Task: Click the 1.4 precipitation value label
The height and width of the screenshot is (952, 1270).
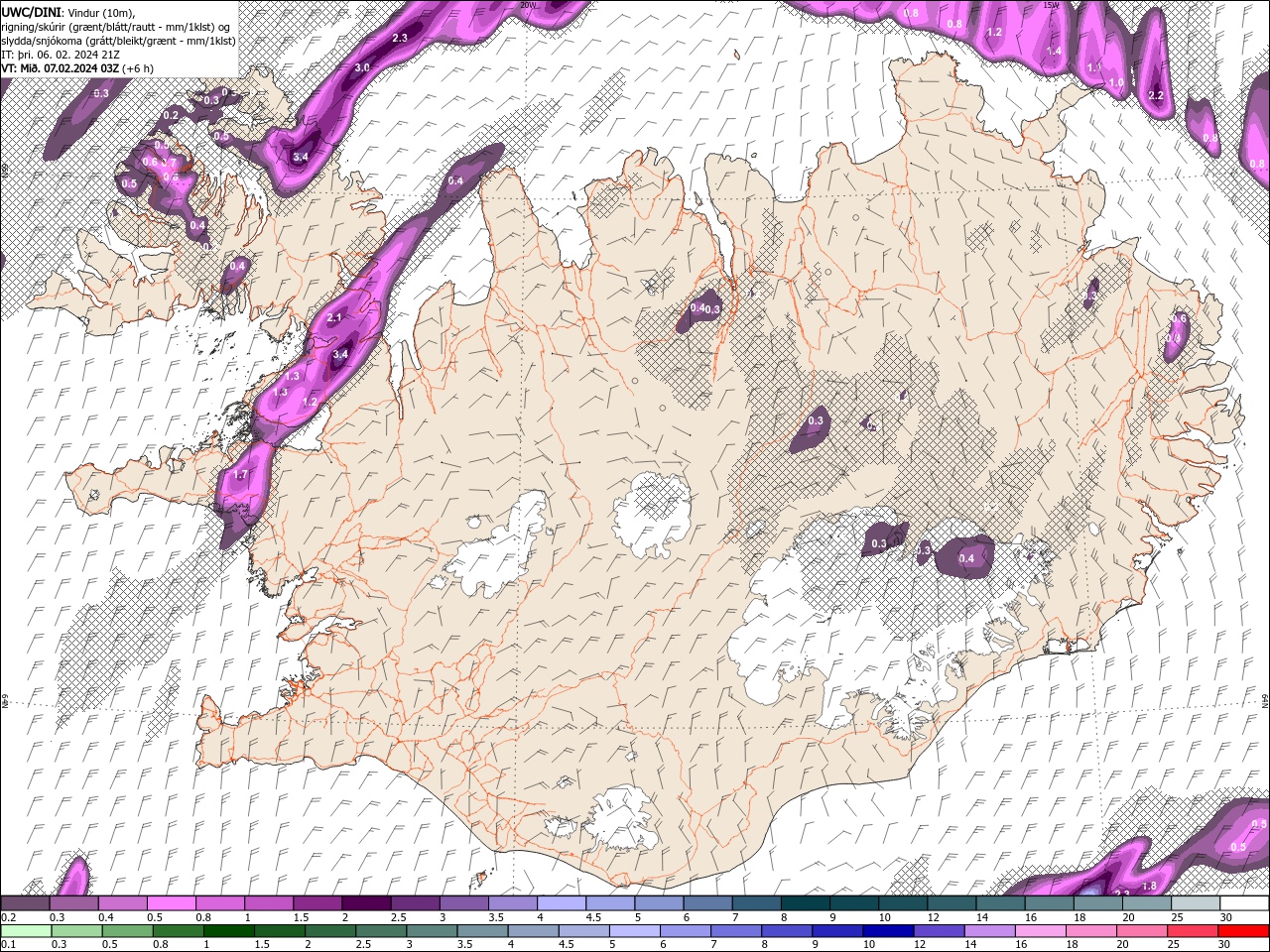Action: coord(1054,51)
